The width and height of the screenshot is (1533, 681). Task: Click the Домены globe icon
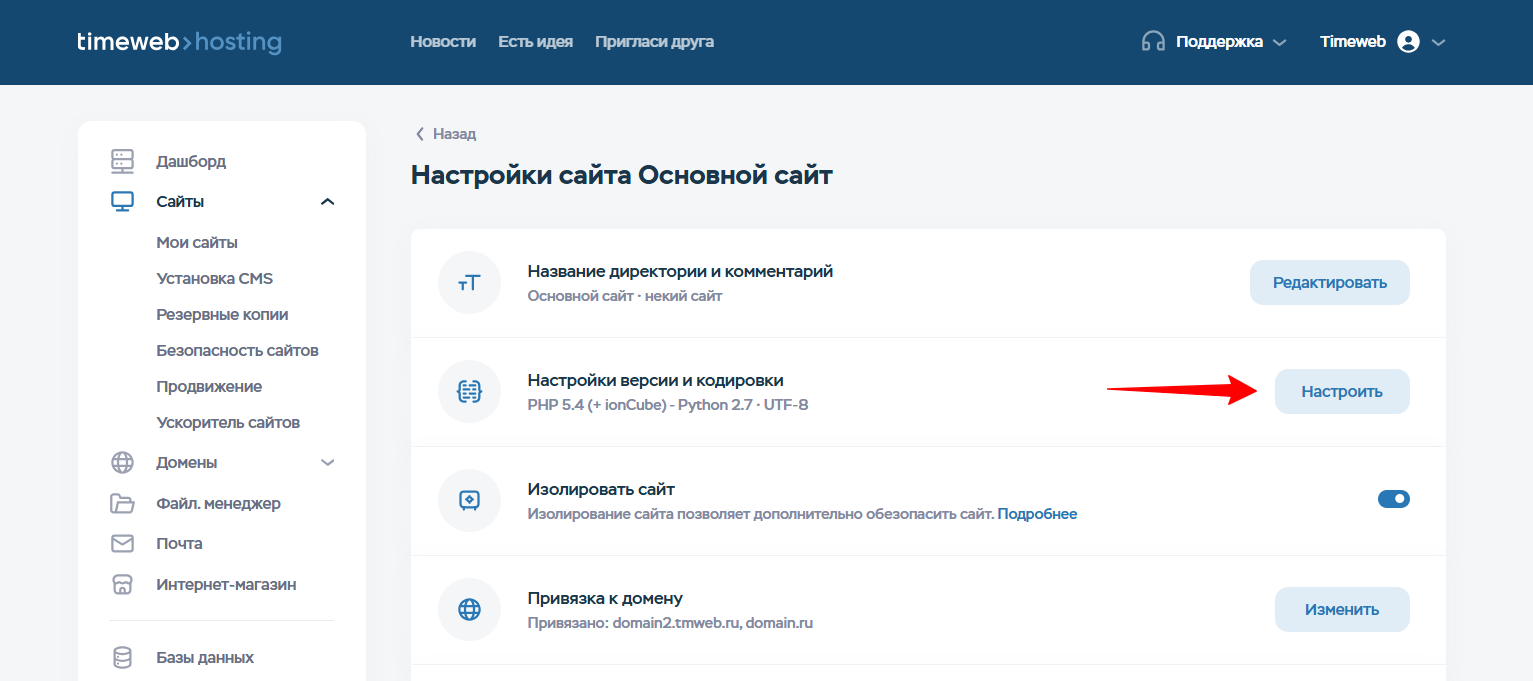122,463
